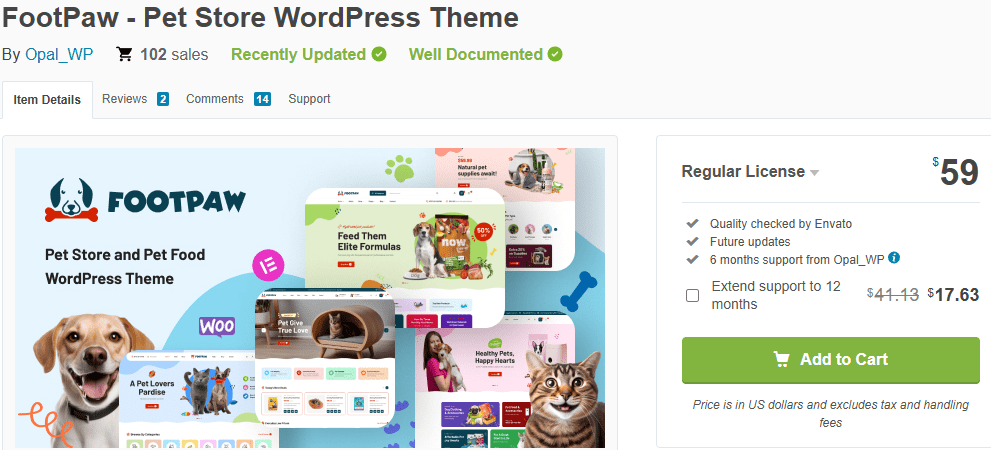Click the Quality checked by Envato line
Image resolution: width=991 pixels, height=450 pixels.
tap(781, 224)
